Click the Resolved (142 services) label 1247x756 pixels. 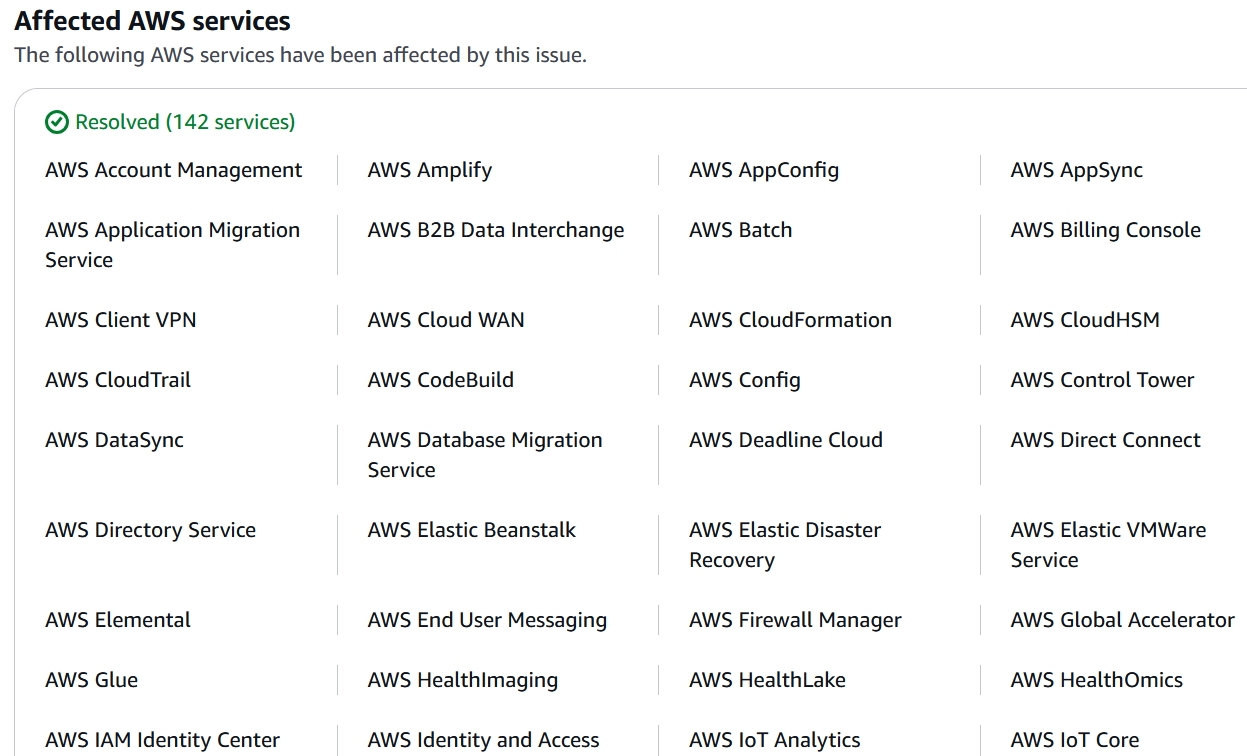185,122
